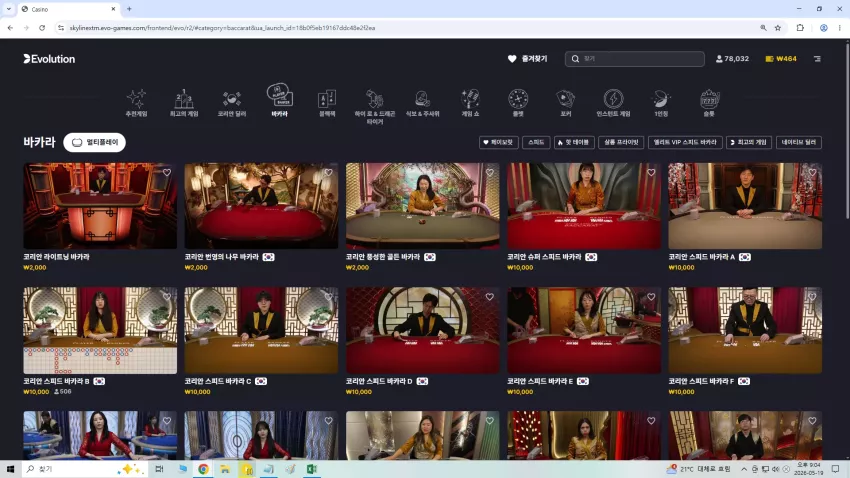
Task: Favorite 코리안 스피드 바카라 E with its heart
Action: 651,297
